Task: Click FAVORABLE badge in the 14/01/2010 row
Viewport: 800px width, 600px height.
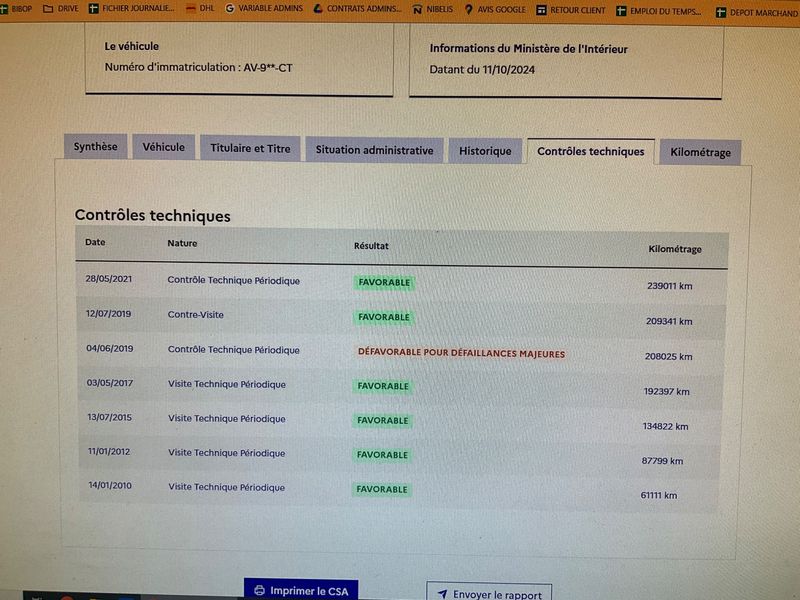Action: coord(382,489)
